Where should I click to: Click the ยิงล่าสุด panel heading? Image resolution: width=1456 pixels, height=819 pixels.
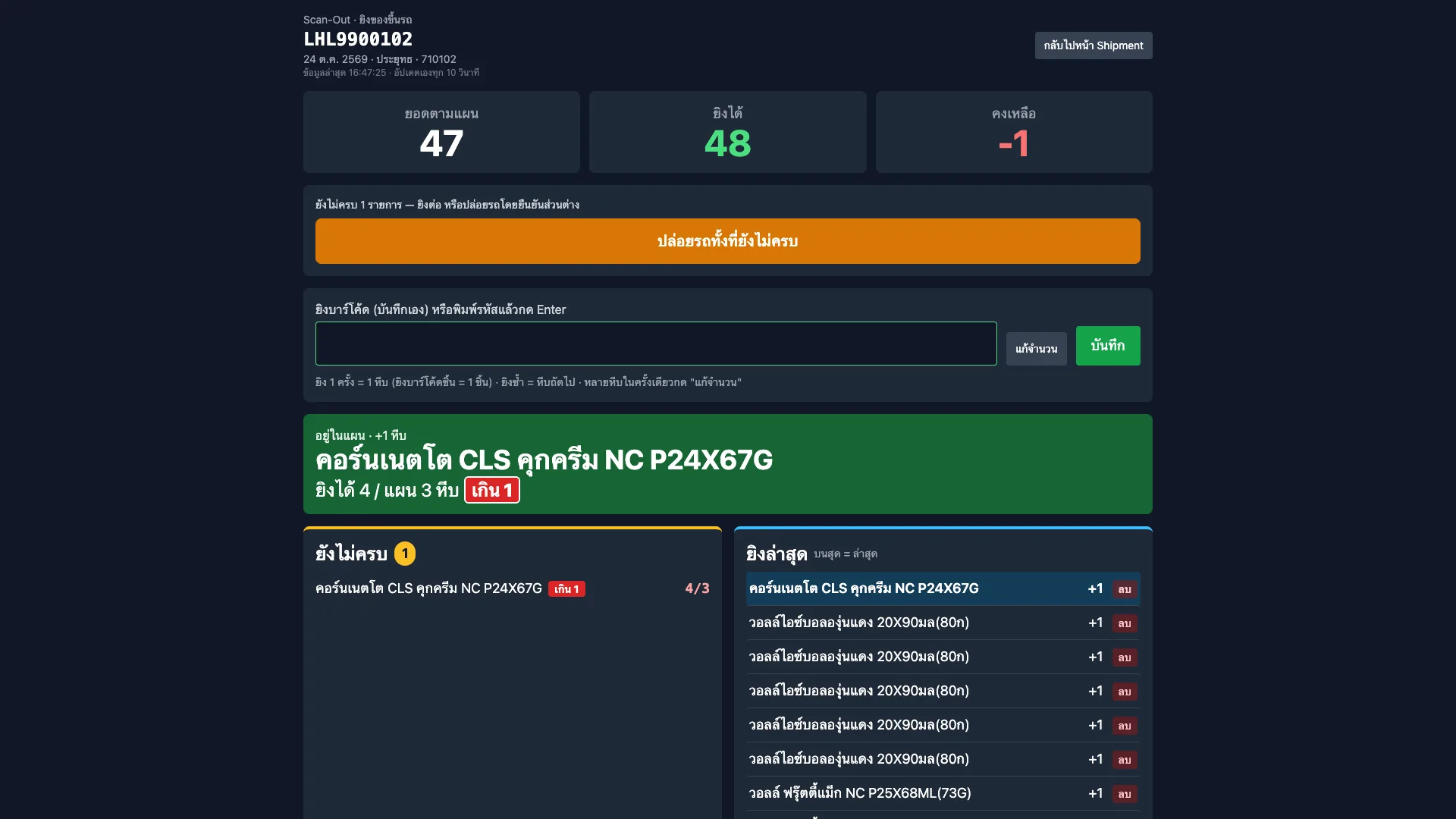pos(777,554)
